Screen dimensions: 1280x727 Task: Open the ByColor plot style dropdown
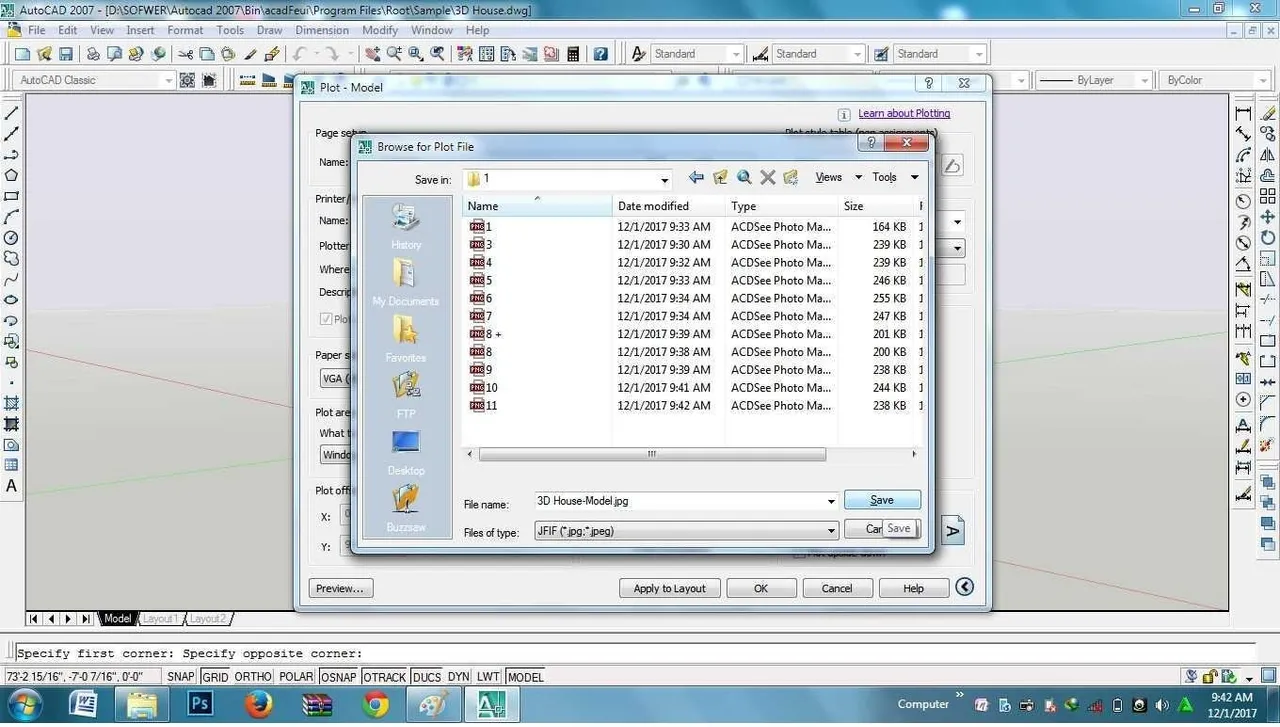pos(1263,80)
